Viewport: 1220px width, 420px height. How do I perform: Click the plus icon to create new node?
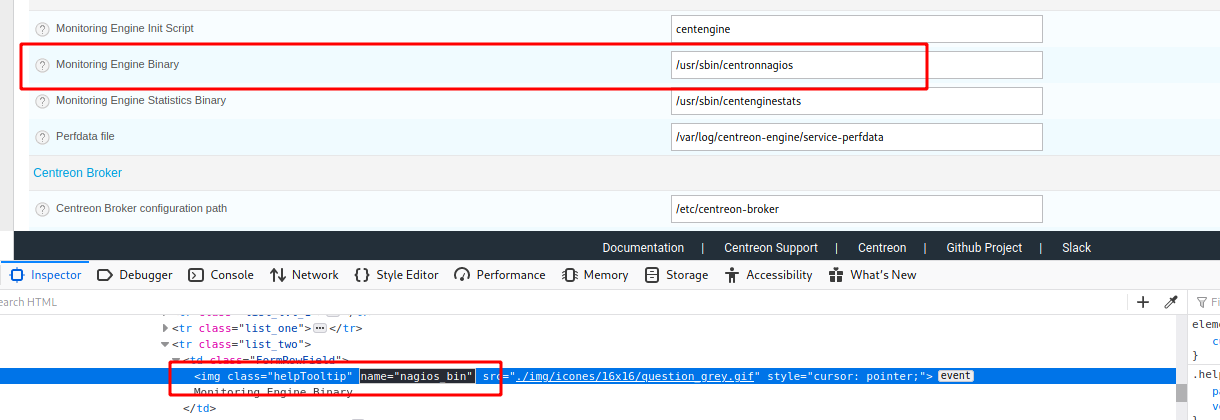pyautogui.click(x=1143, y=302)
